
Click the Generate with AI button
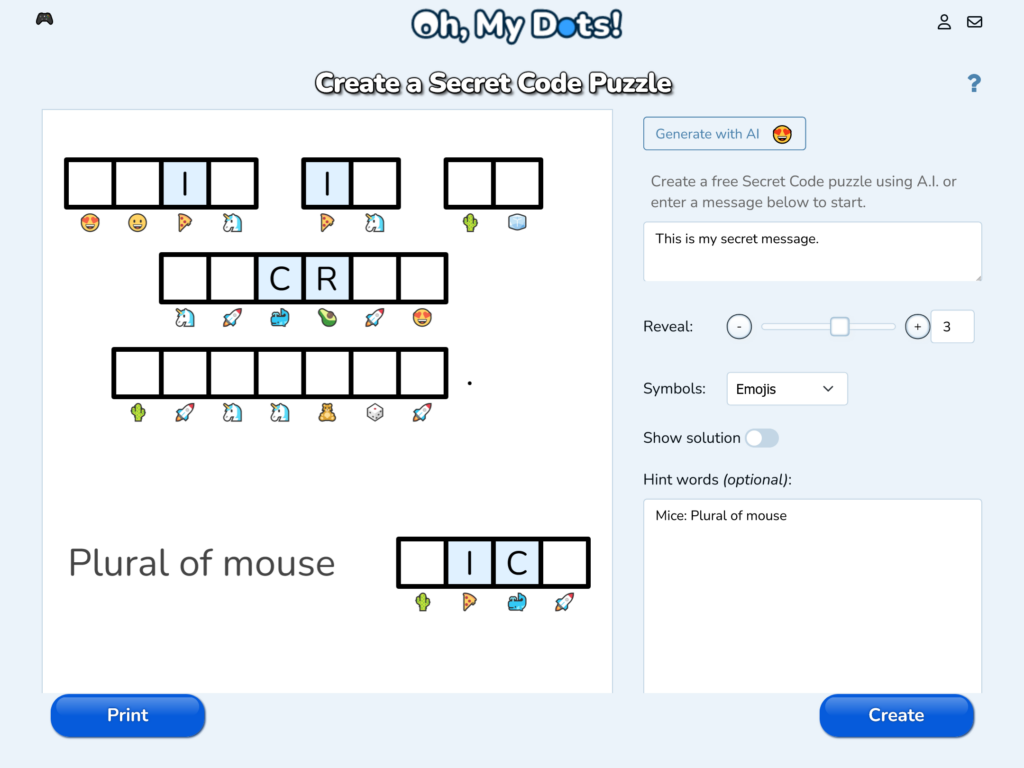[724, 133]
